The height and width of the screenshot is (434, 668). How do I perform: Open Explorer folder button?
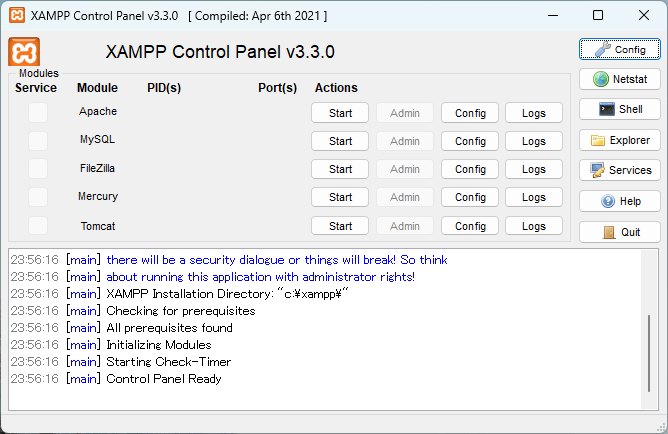(619, 140)
